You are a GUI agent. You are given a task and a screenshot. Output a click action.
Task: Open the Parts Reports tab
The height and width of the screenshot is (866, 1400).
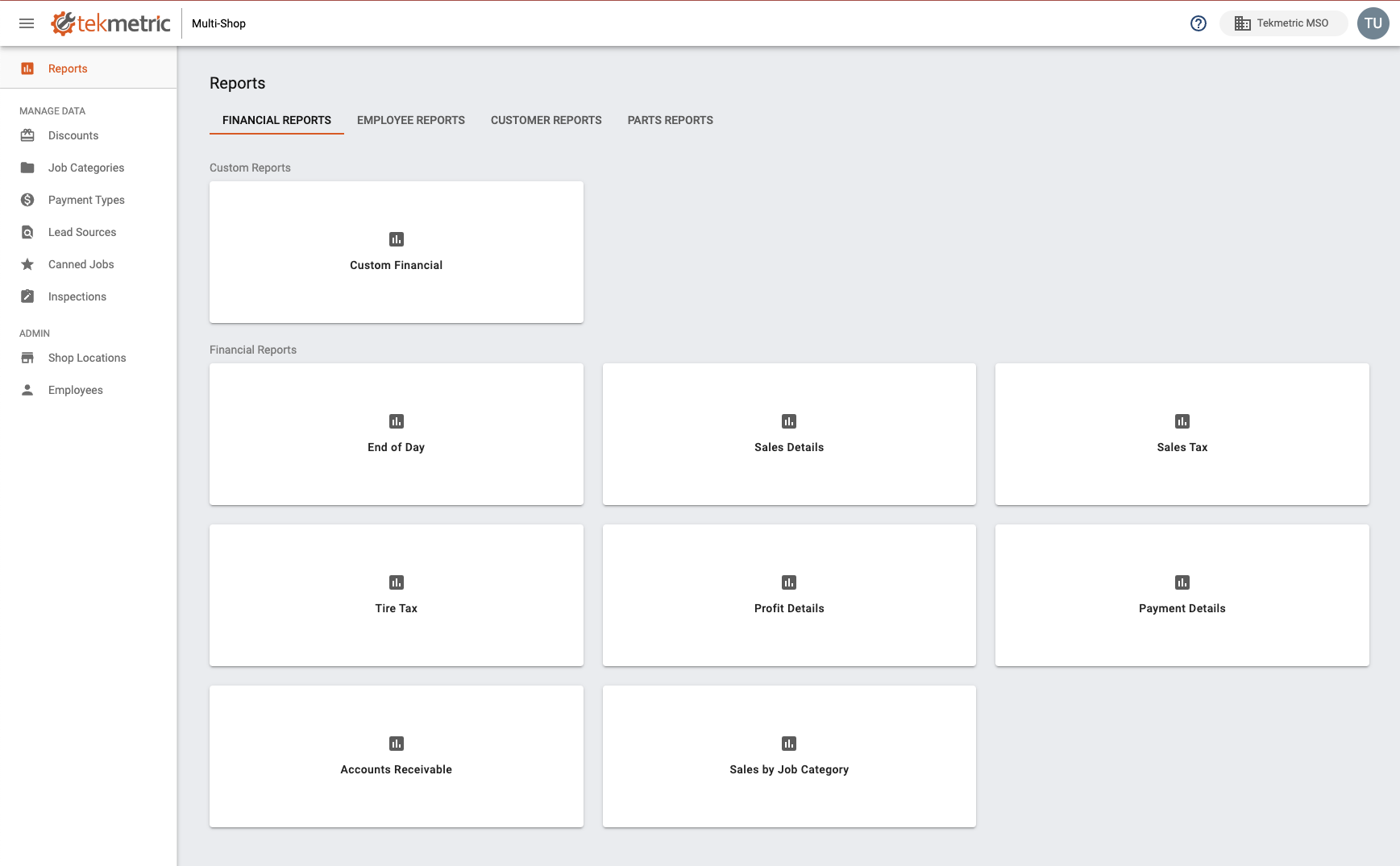(670, 120)
